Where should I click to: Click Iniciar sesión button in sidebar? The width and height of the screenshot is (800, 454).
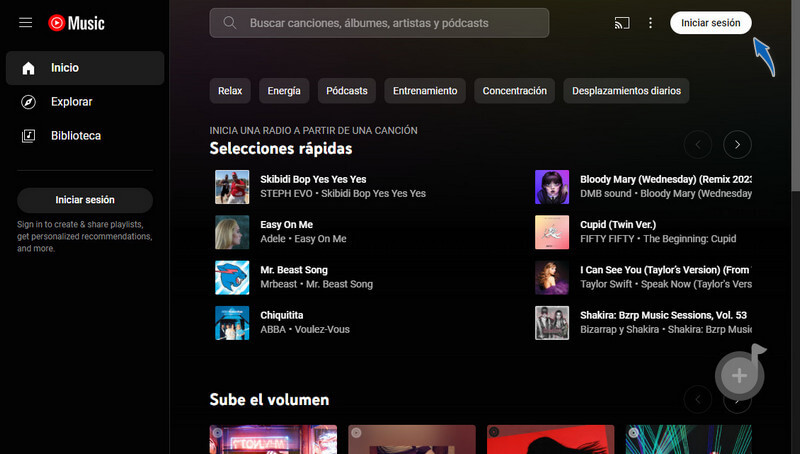point(85,200)
